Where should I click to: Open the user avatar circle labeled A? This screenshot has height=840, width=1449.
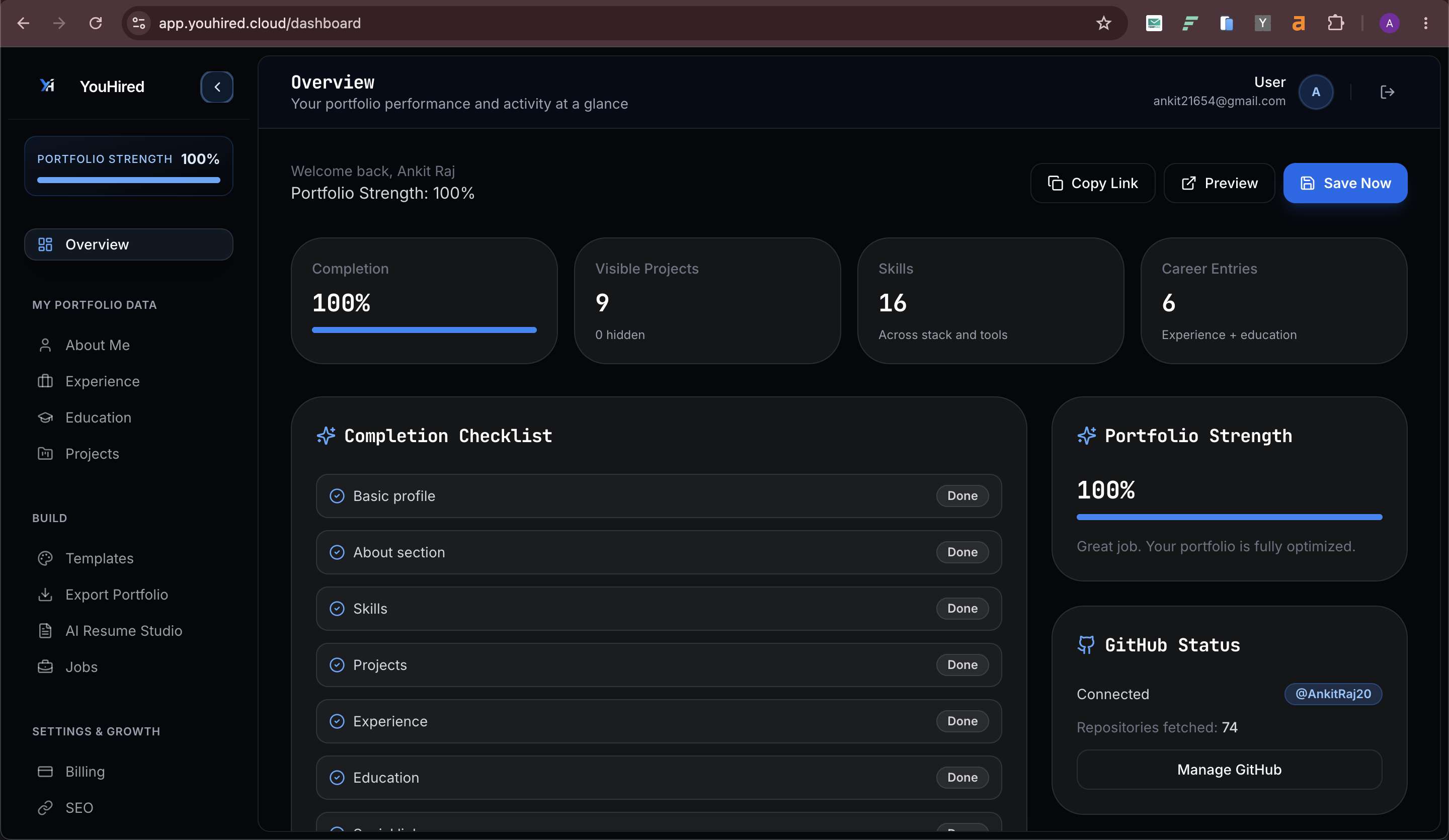pos(1316,92)
